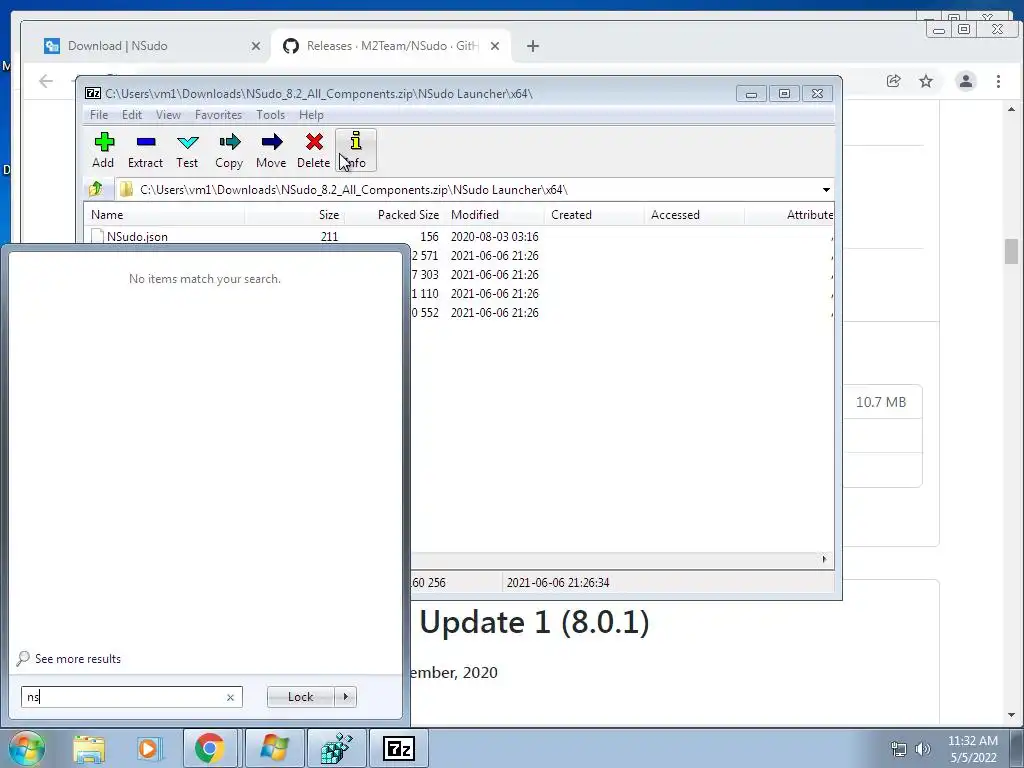
Task: Open the File menu in 7-Zip
Action: tap(99, 115)
